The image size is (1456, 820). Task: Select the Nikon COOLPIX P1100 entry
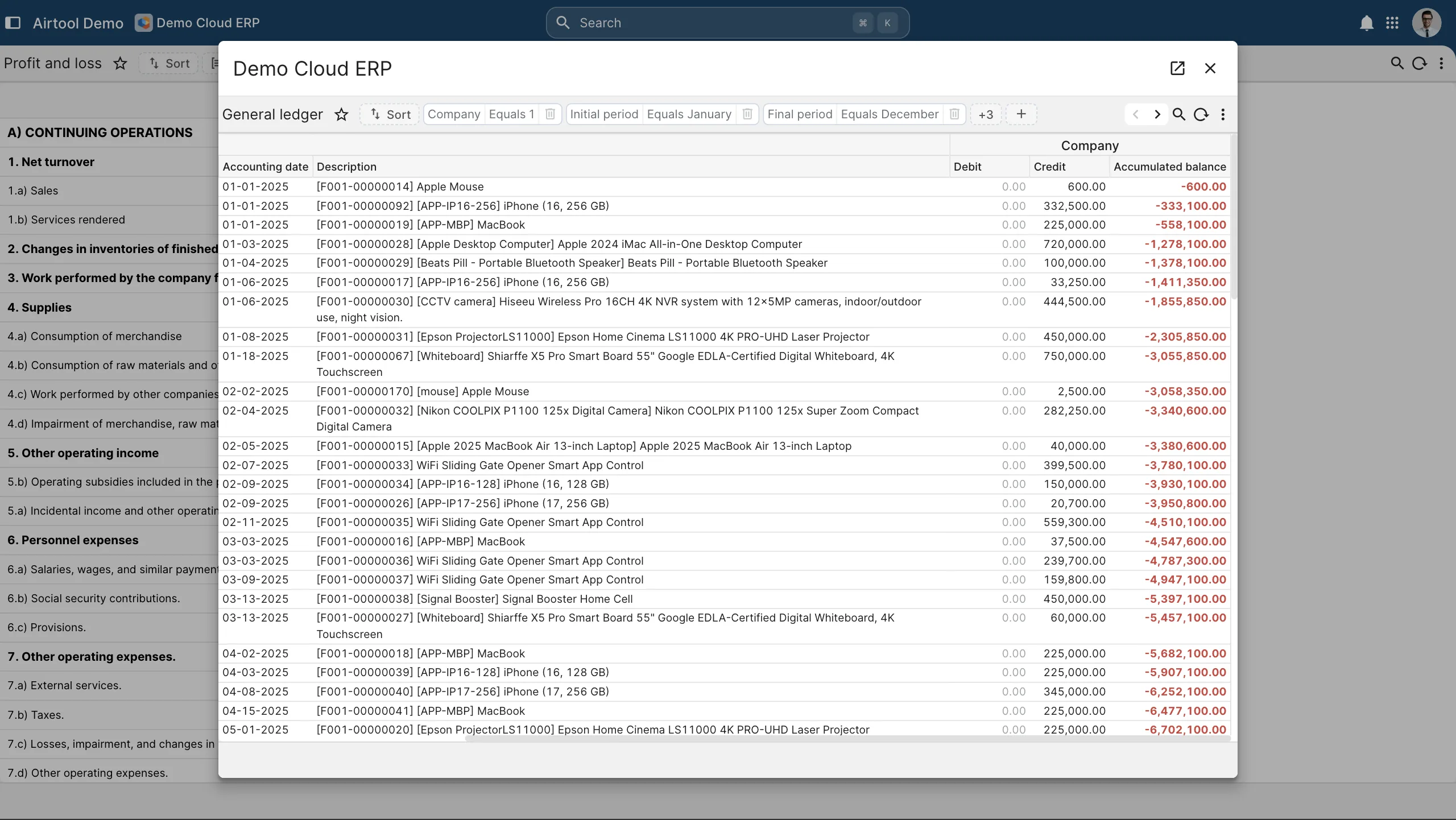coord(724,419)
